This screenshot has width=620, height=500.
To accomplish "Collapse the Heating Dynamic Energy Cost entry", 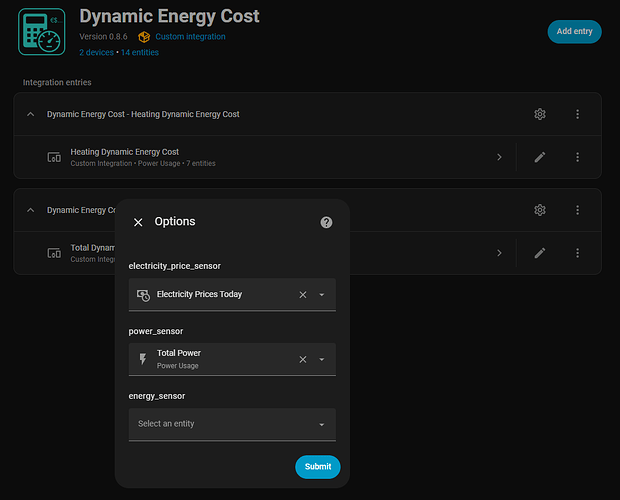I will pos(30,114).
